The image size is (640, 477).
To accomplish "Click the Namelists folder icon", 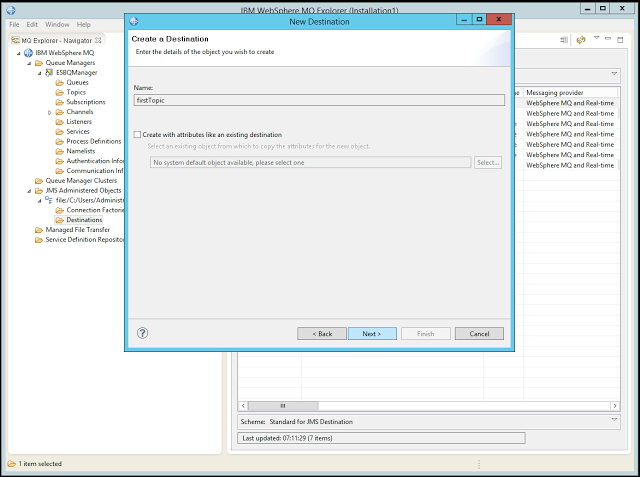I will (x=60, y=151).
